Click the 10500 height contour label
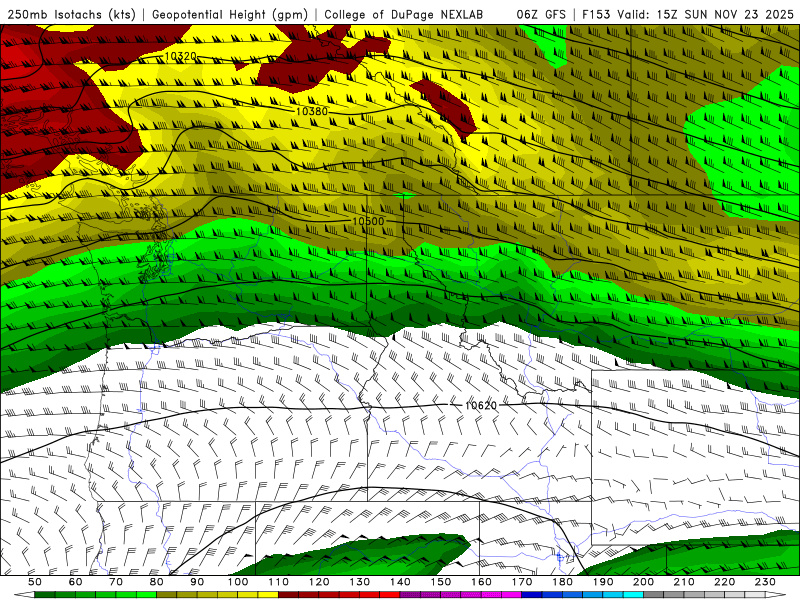This screenshot has width=800, height=600. coord(368,221)
